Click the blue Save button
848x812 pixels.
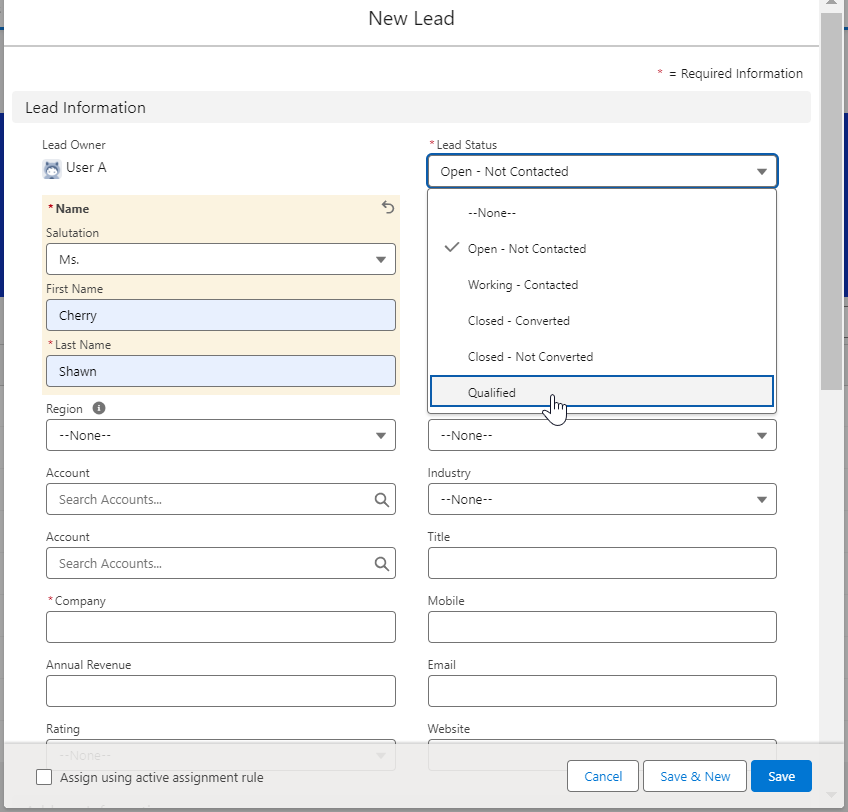point(781,777)
